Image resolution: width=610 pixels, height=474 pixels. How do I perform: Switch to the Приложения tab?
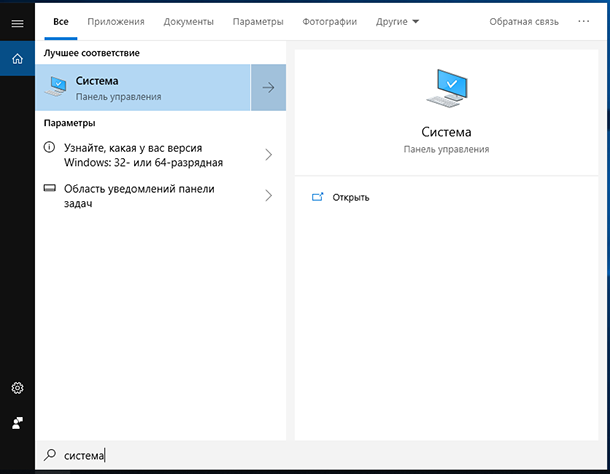[115, 21]
